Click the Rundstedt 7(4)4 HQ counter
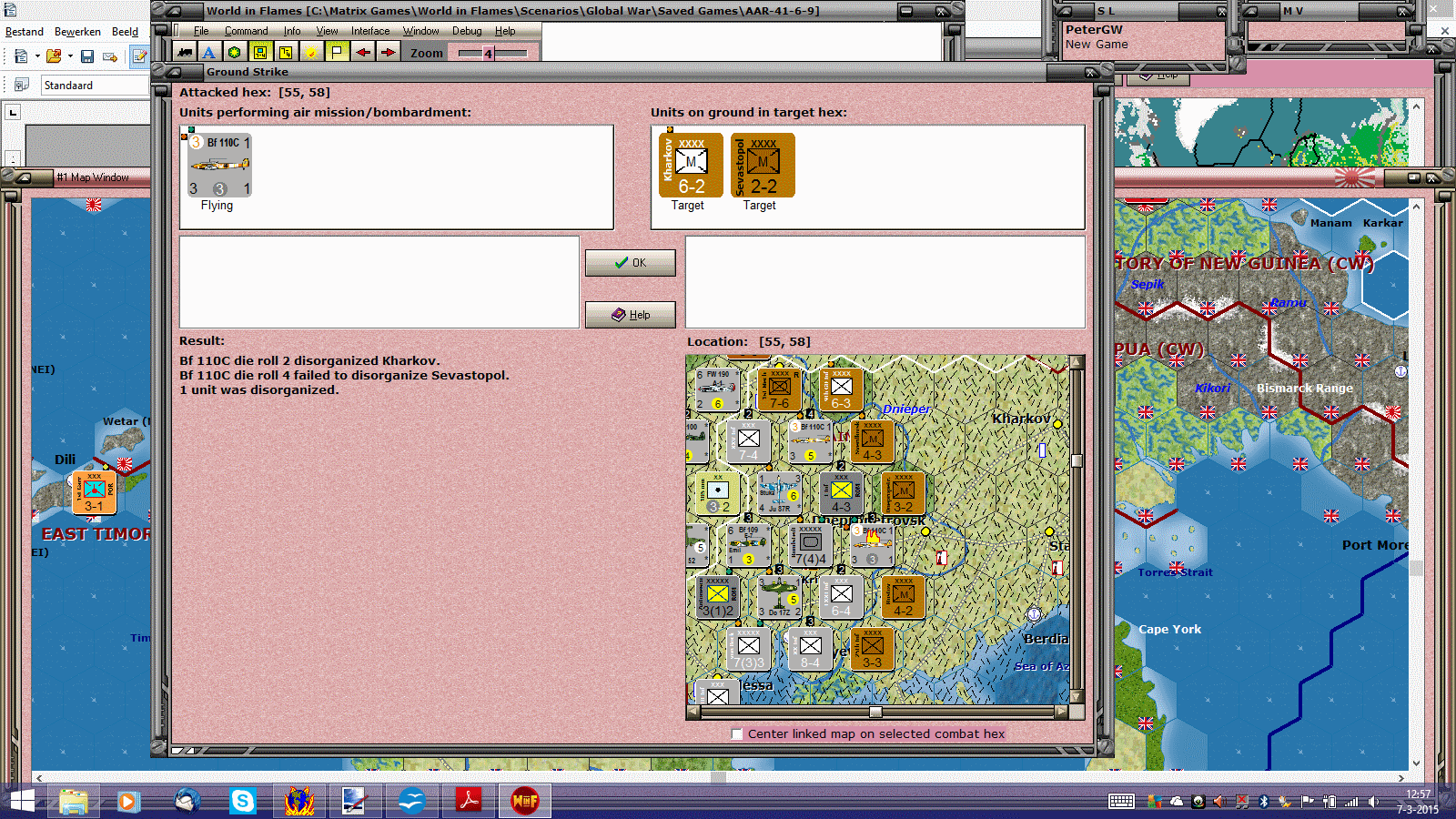This screenshot has height=819, width=1456. (811, 545)
